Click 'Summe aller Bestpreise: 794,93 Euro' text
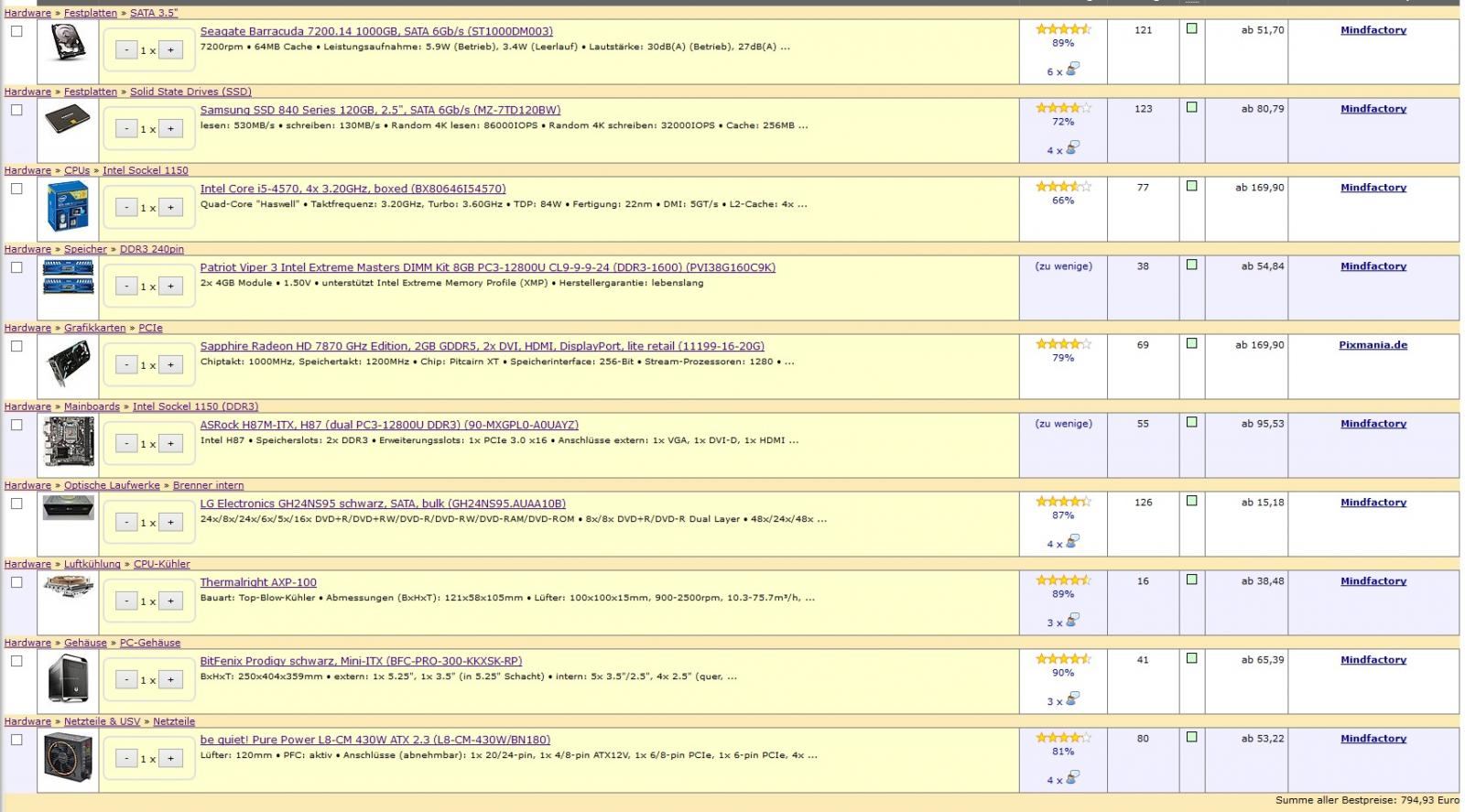The image size is (1465, 812). tap(1367, 800)
